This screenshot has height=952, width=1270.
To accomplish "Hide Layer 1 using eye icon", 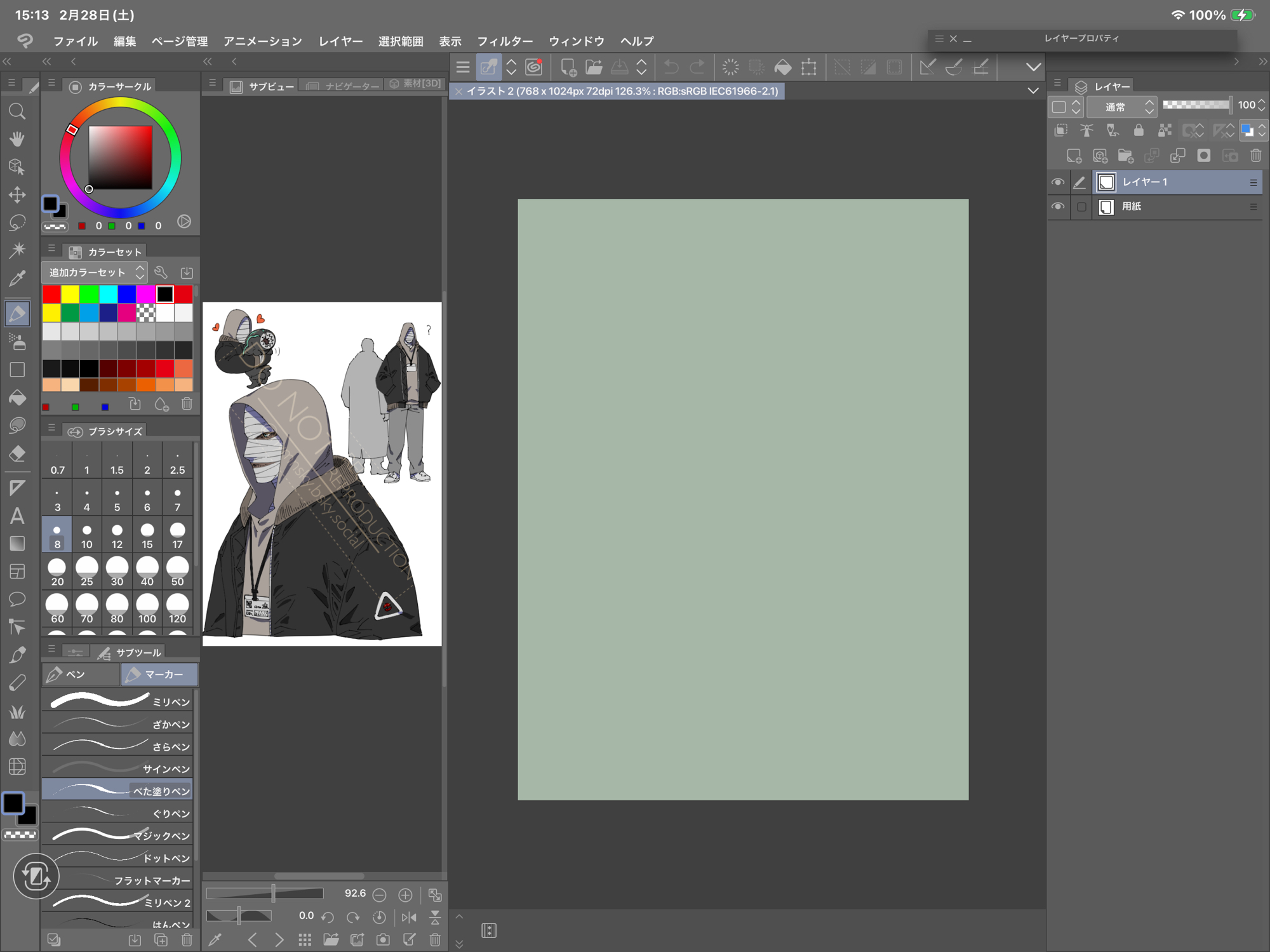I will click(1057, 182).
